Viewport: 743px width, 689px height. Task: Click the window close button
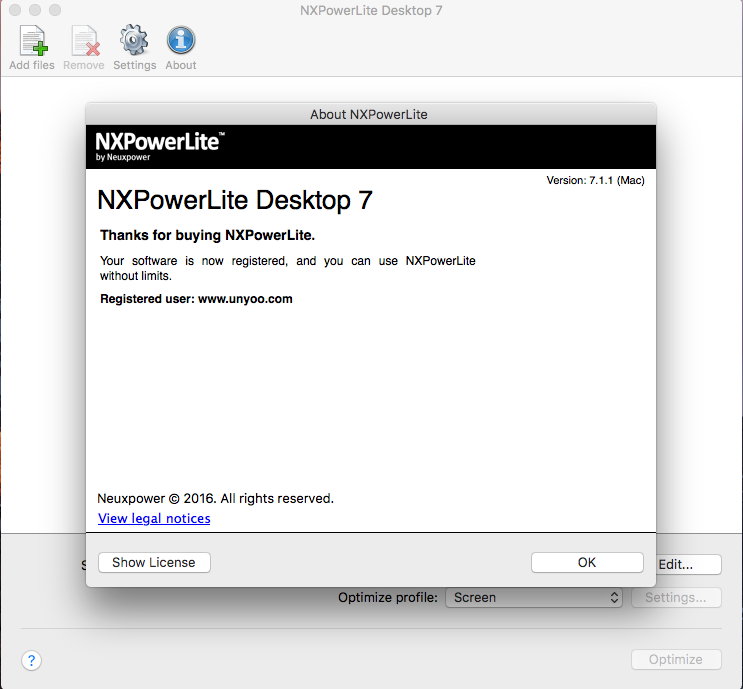pos(15,10)
